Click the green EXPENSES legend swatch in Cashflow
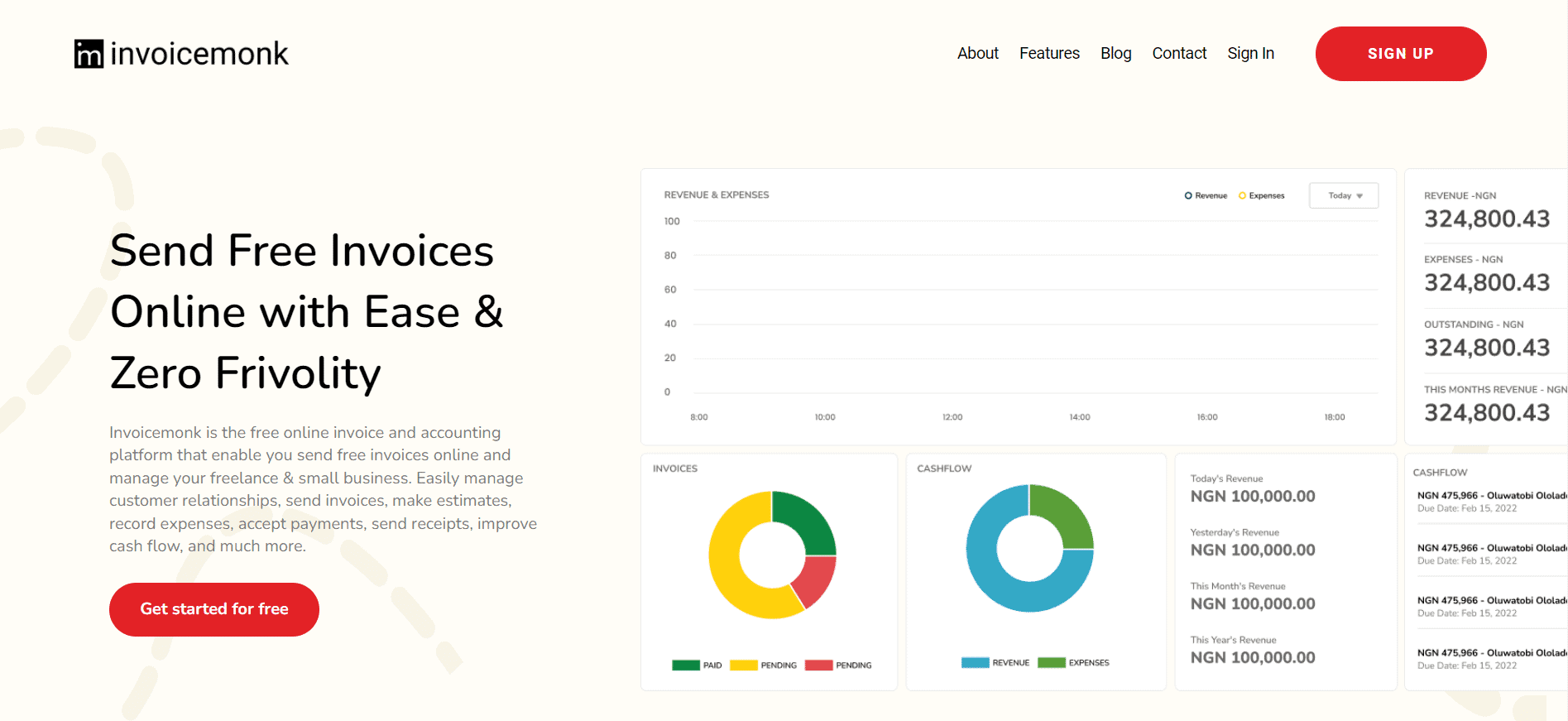1568x721 pixels. (x=1052, y=662)
